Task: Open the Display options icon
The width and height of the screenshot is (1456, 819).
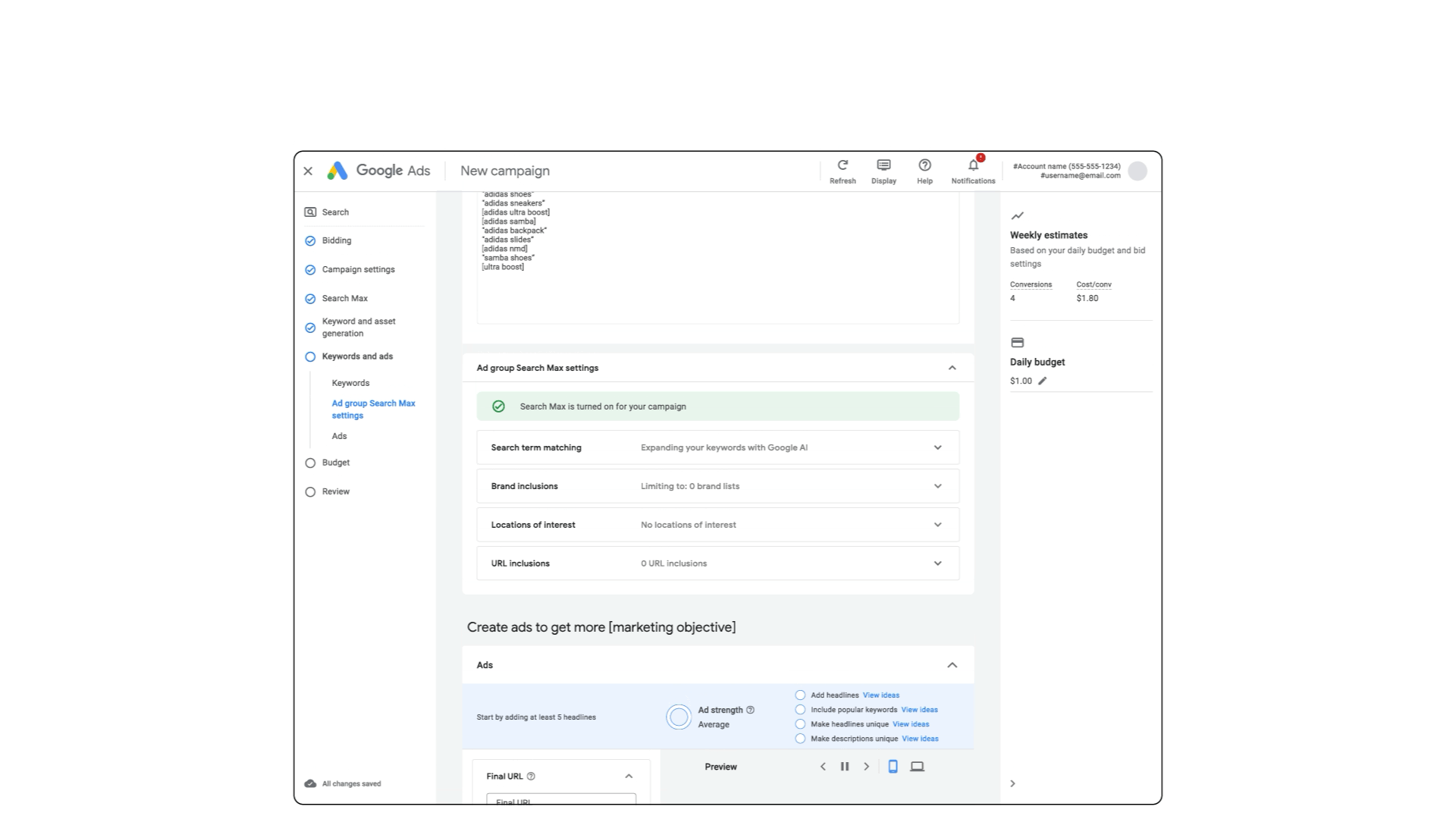Action: click(883, 165)
